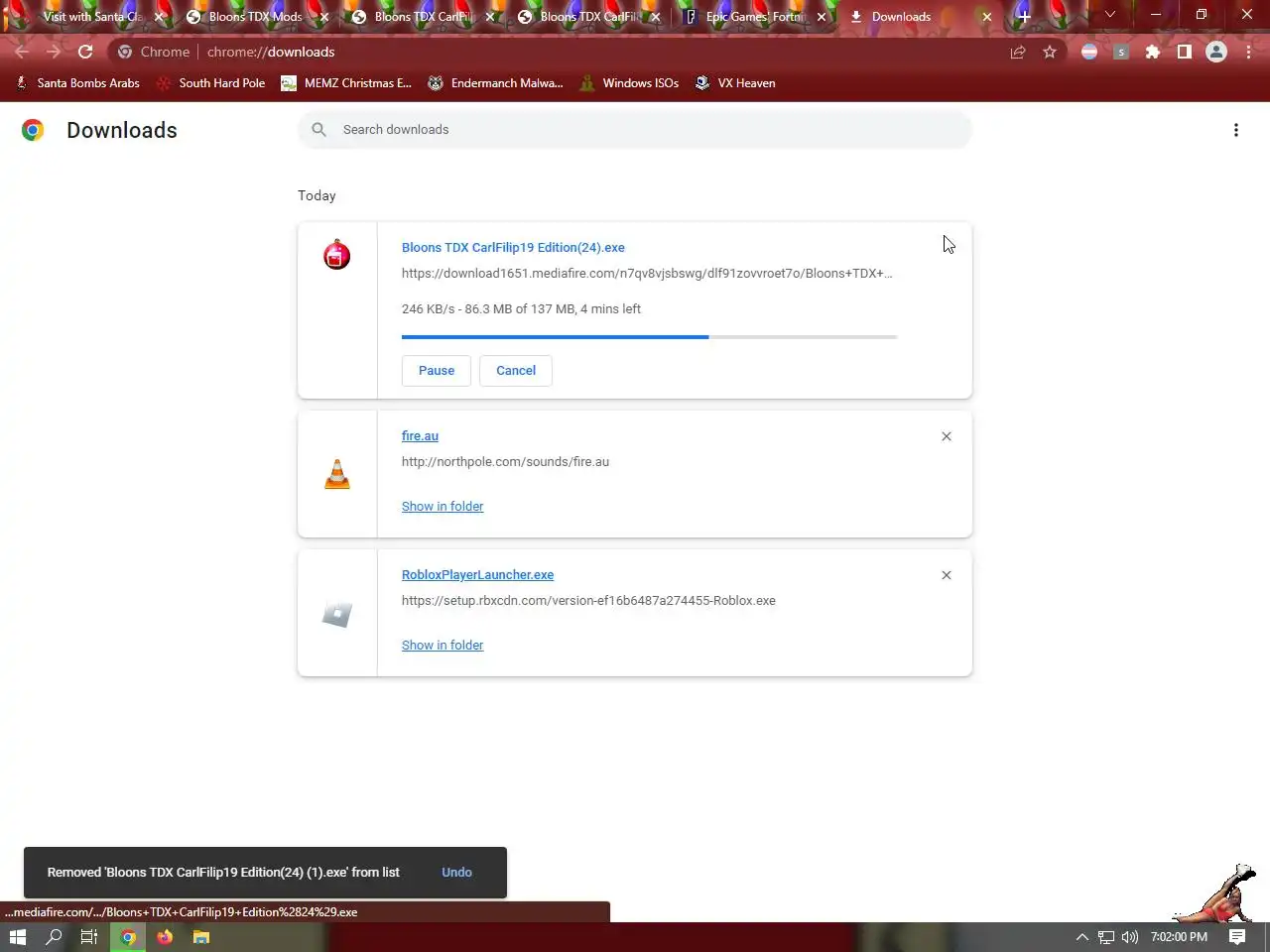The height and width of the screenshot is (952, 1270).
Task: Pause the Bloons TDX download
Action: [437, 371]
